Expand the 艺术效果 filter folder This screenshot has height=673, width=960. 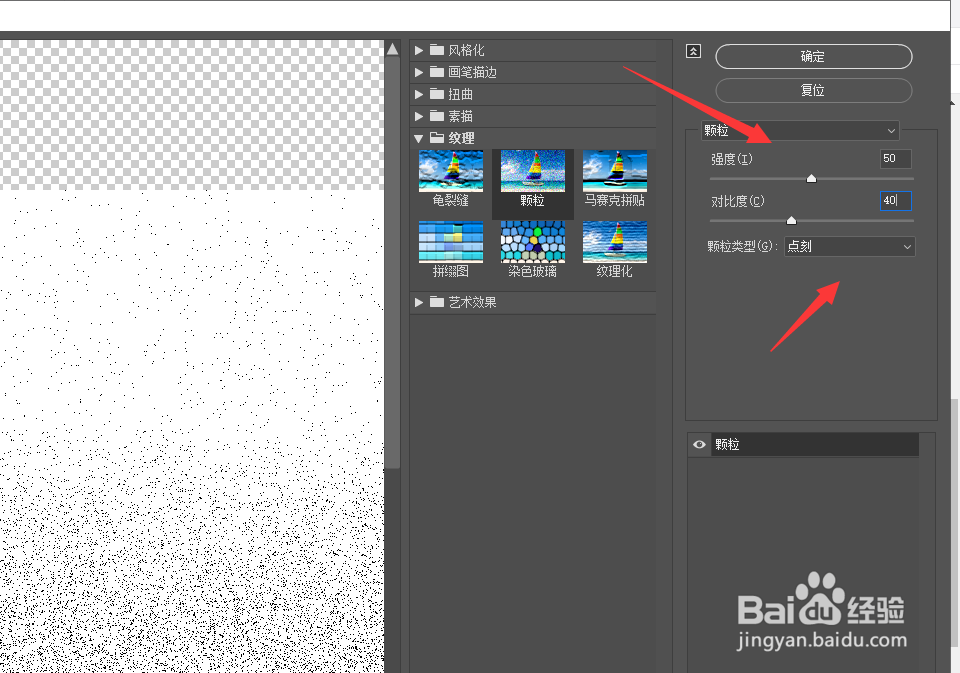(x=419, y=303)
